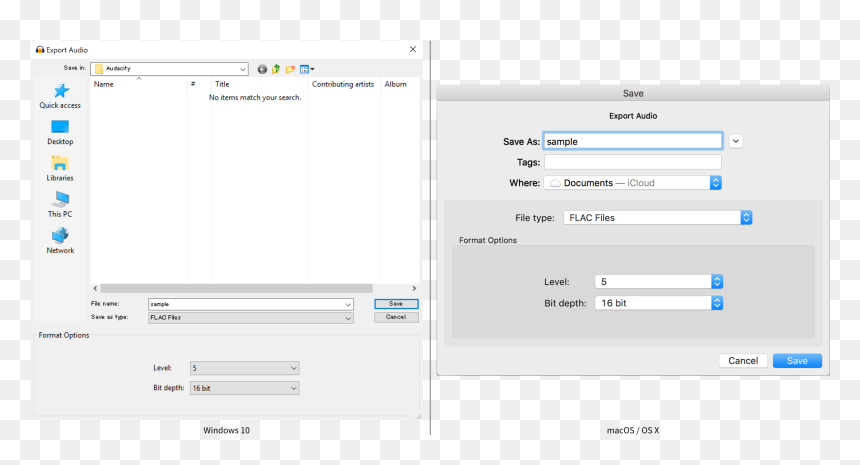Viewport: 860px width, 465px height.
Task: Open the File name dropdown in Windows dialog
Action: click(x=348, y=304)
